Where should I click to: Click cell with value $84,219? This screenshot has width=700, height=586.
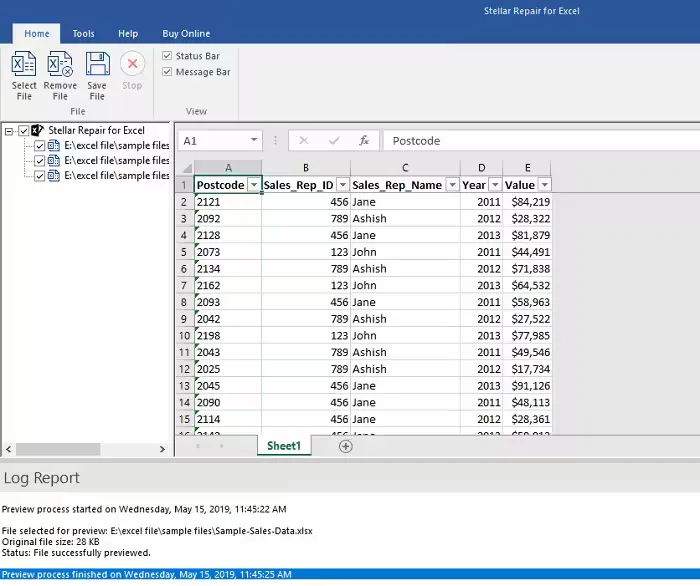(527, 202)
